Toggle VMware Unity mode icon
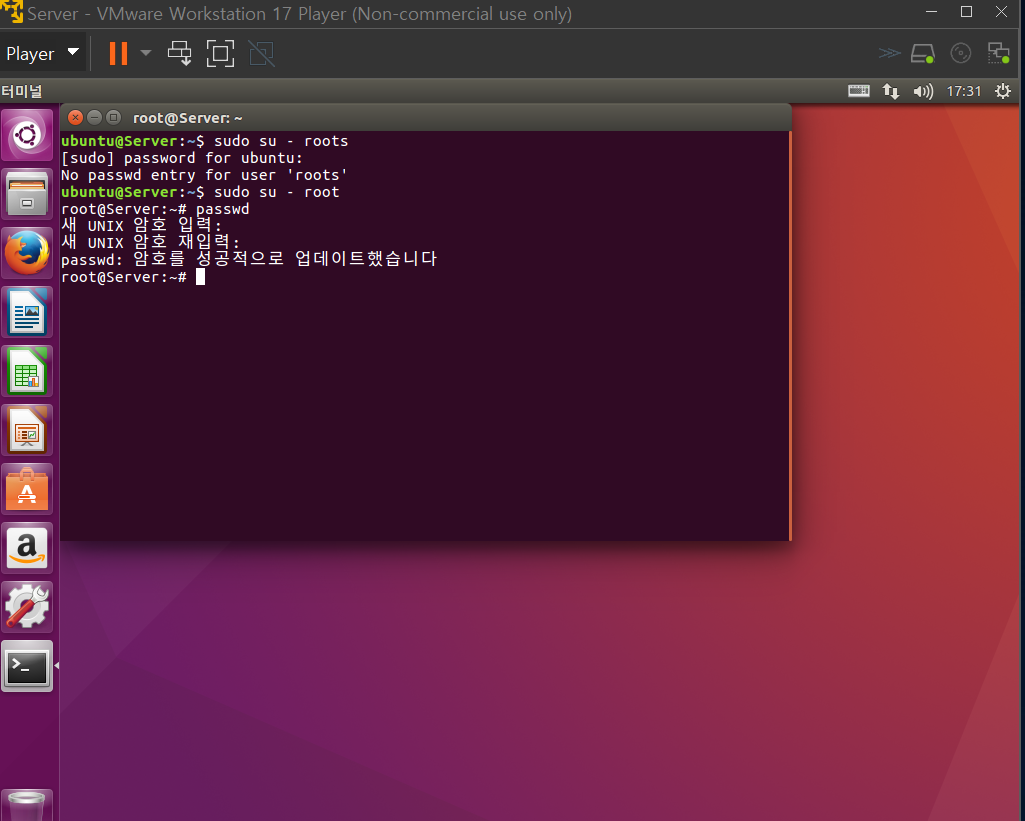The height and width of the screenshot is (821, 1025). [261, 53]
